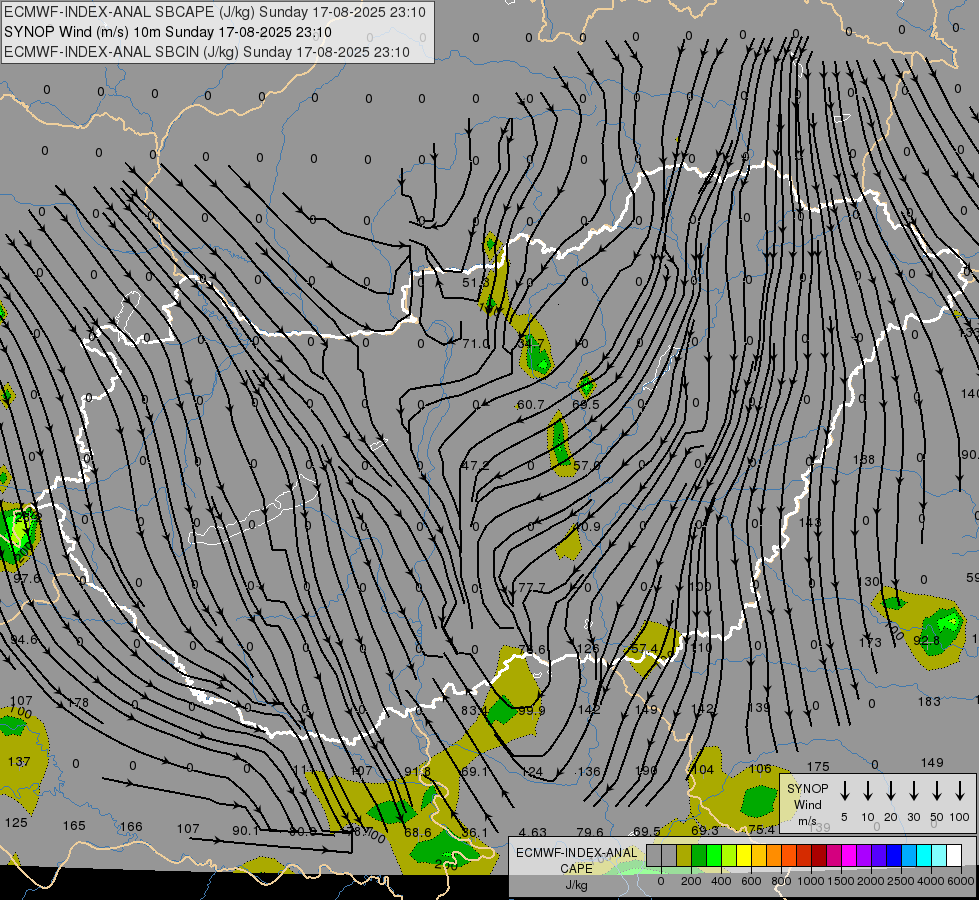Click the 'ECMWF-INDEX-ANAL CAPE' colorbar label
This screenshot has height=900, width=979.
576,860
